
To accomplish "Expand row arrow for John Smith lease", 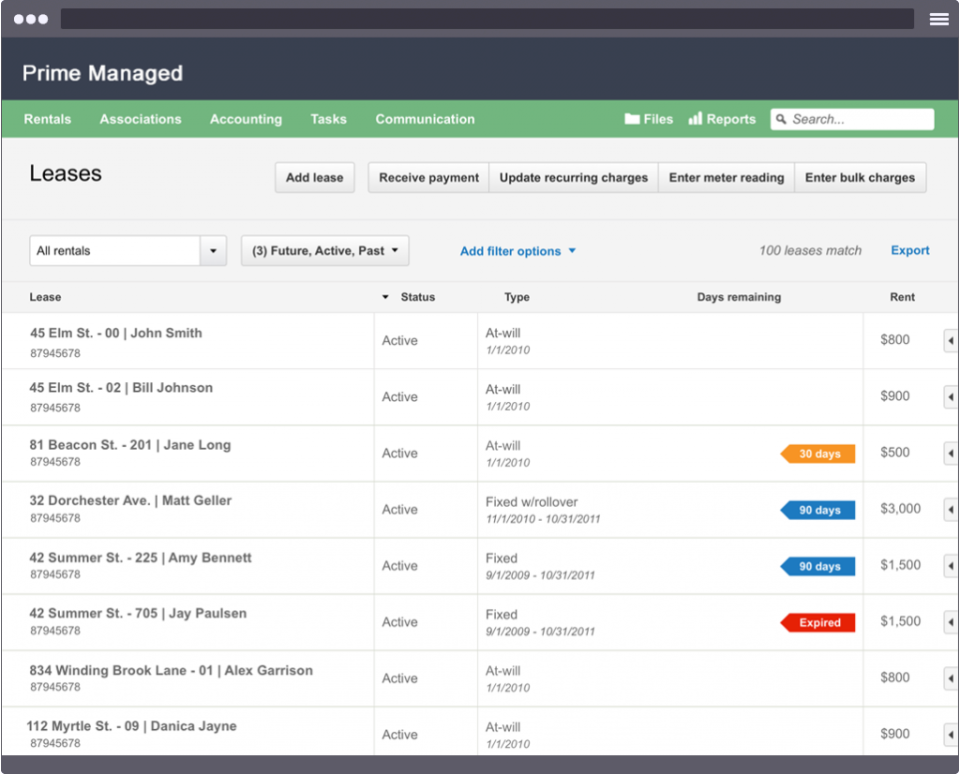I will [x=950, y=341].
